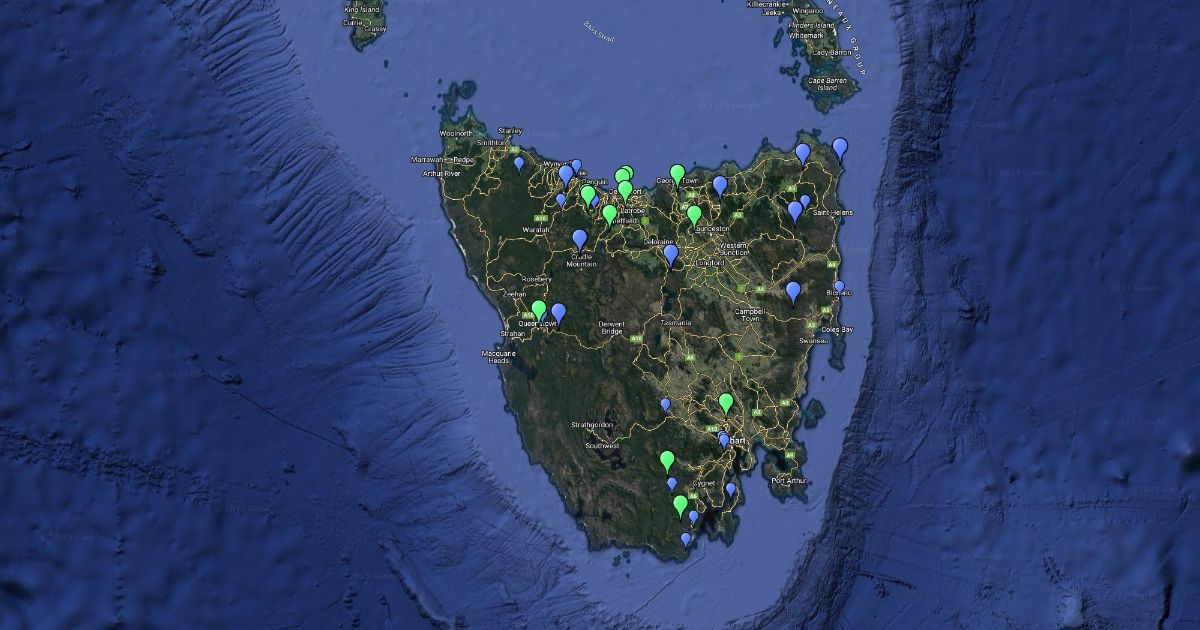Viewport: 1200px width, 630px height.
Task: Click the blue pin above Cradle Mountain label
Action: [579, 239]
